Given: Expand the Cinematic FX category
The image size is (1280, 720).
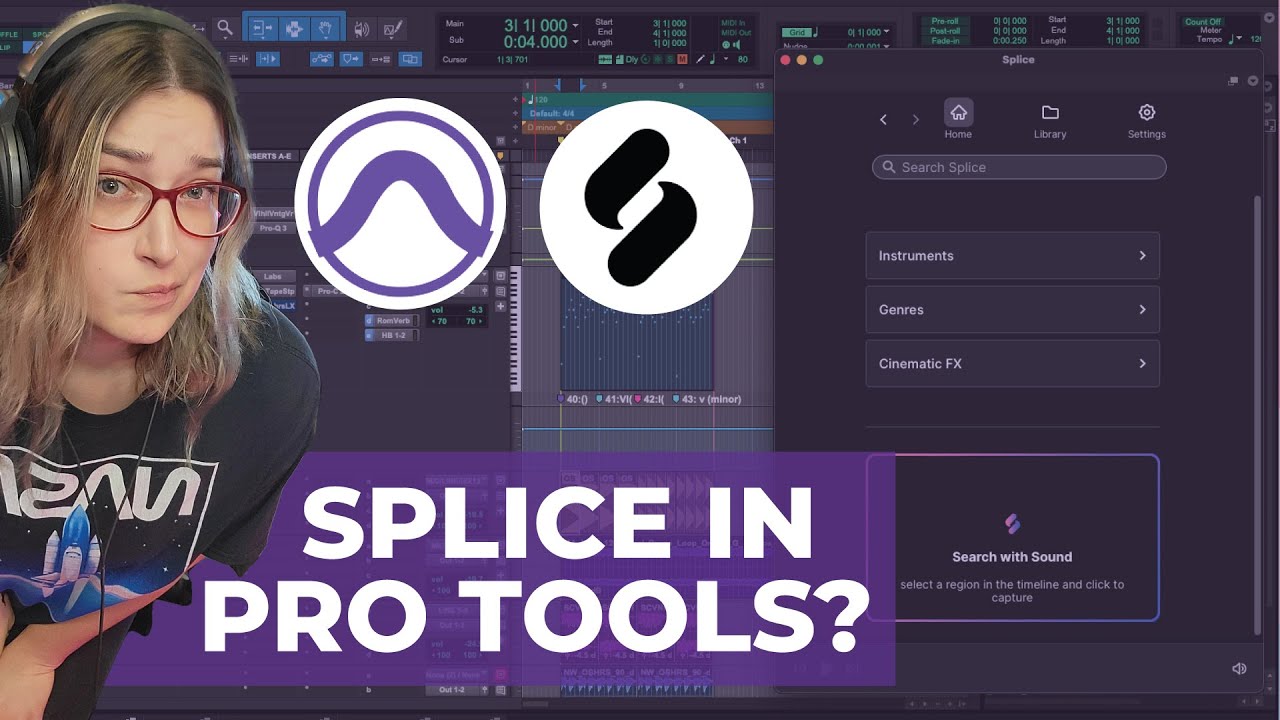Looking at the screenshot, I should tap(1013, 364).
